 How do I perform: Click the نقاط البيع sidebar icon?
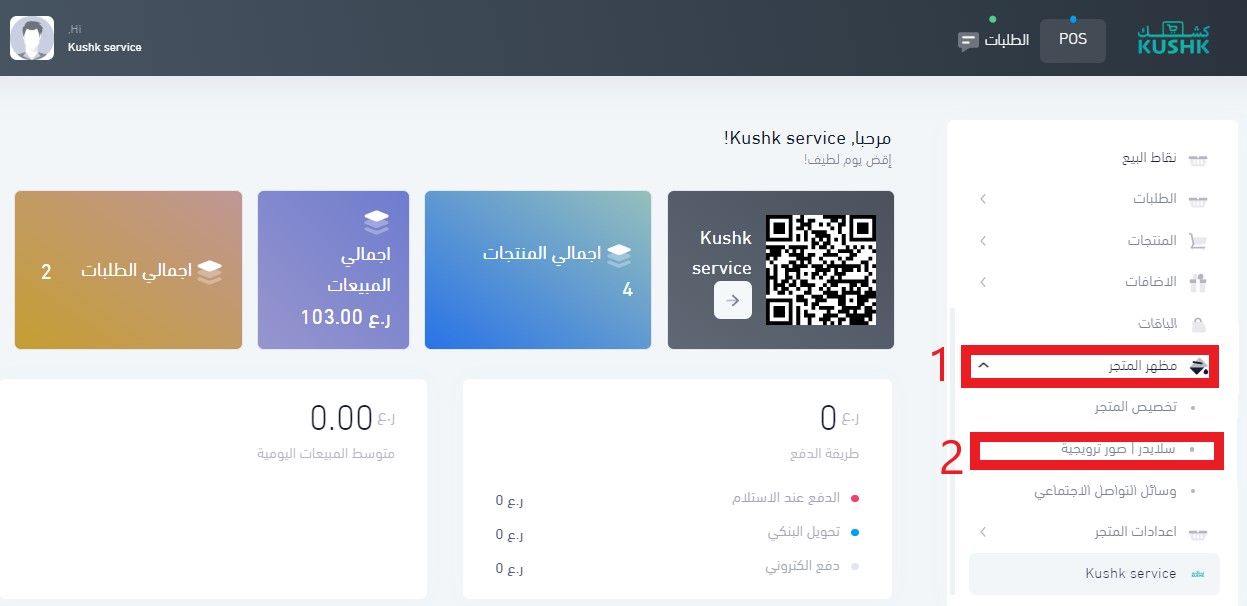click(x=1198, y=159)
